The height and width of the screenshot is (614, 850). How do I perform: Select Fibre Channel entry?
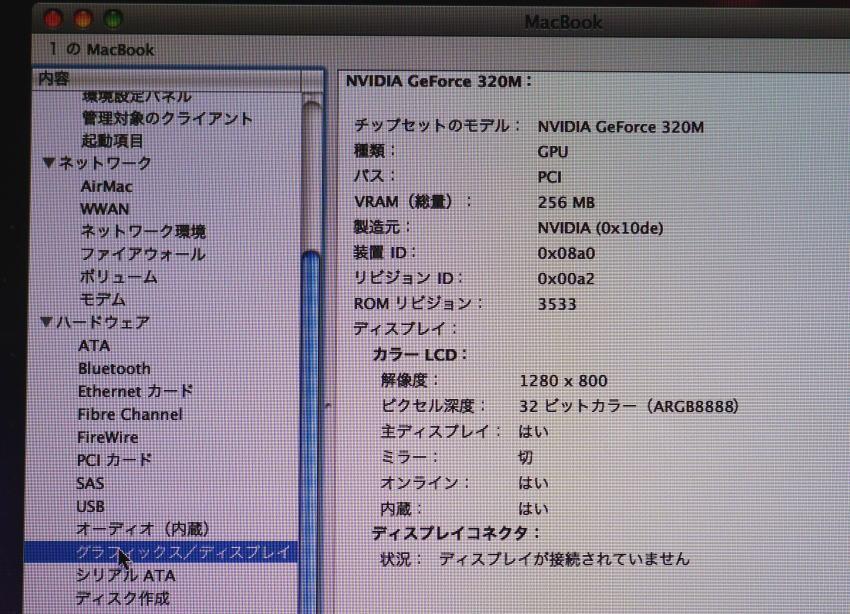tap(130, 415)
